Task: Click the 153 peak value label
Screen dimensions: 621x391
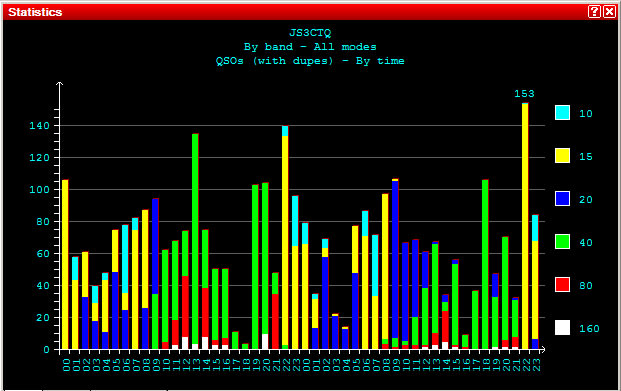Action: pyautogui.click(x=524, y=94)
